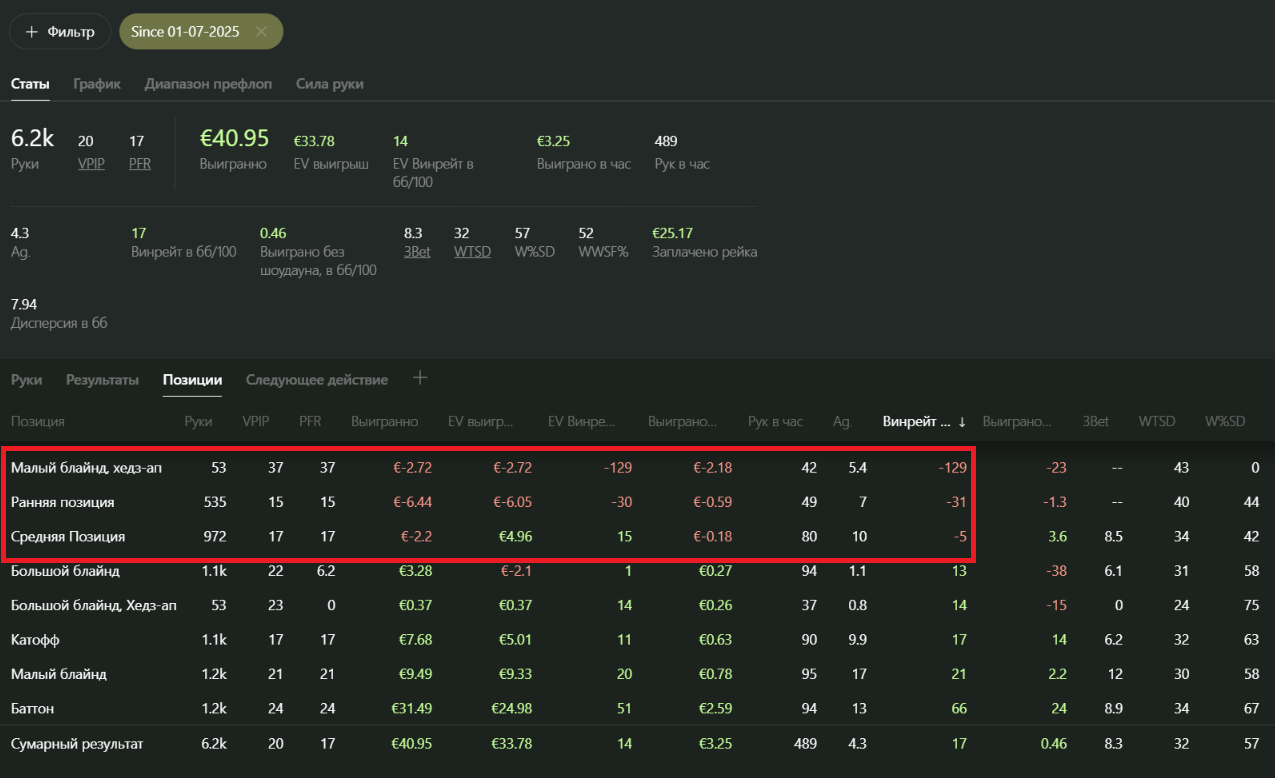Open the Диапазон префлоп tab
The width and height of the screenshot is (1275, 778).
coord(208,84)
